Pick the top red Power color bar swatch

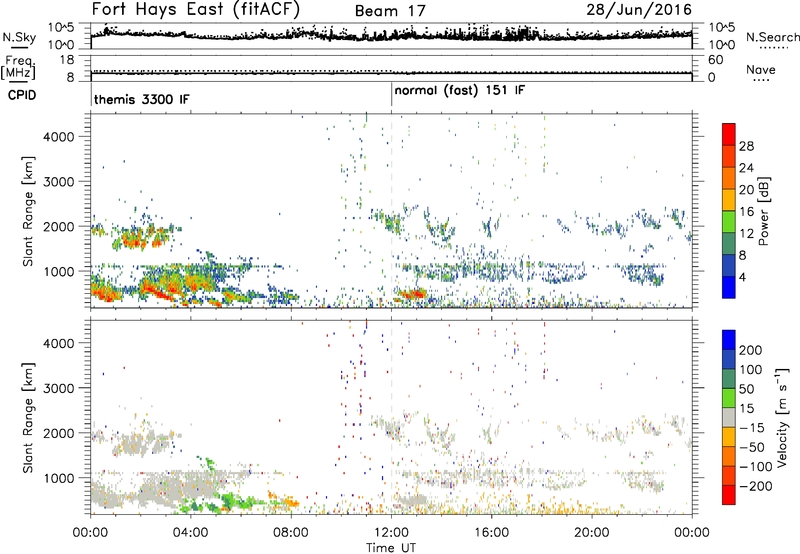click(729, 134)
